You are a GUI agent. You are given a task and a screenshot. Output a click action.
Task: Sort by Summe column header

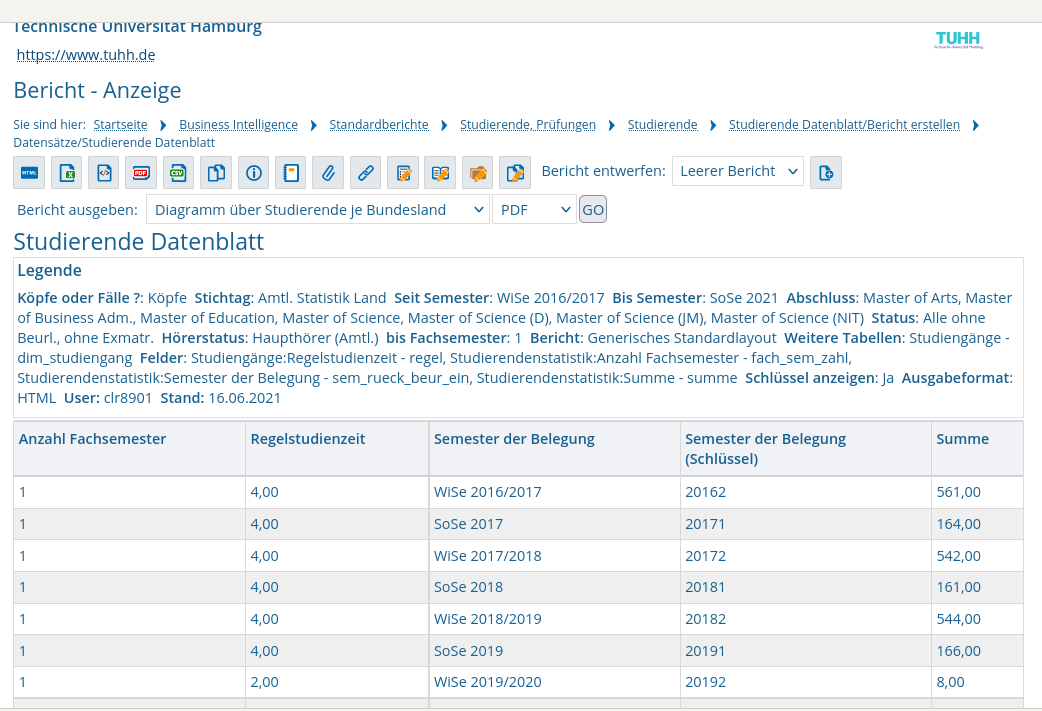coord(962,439)
